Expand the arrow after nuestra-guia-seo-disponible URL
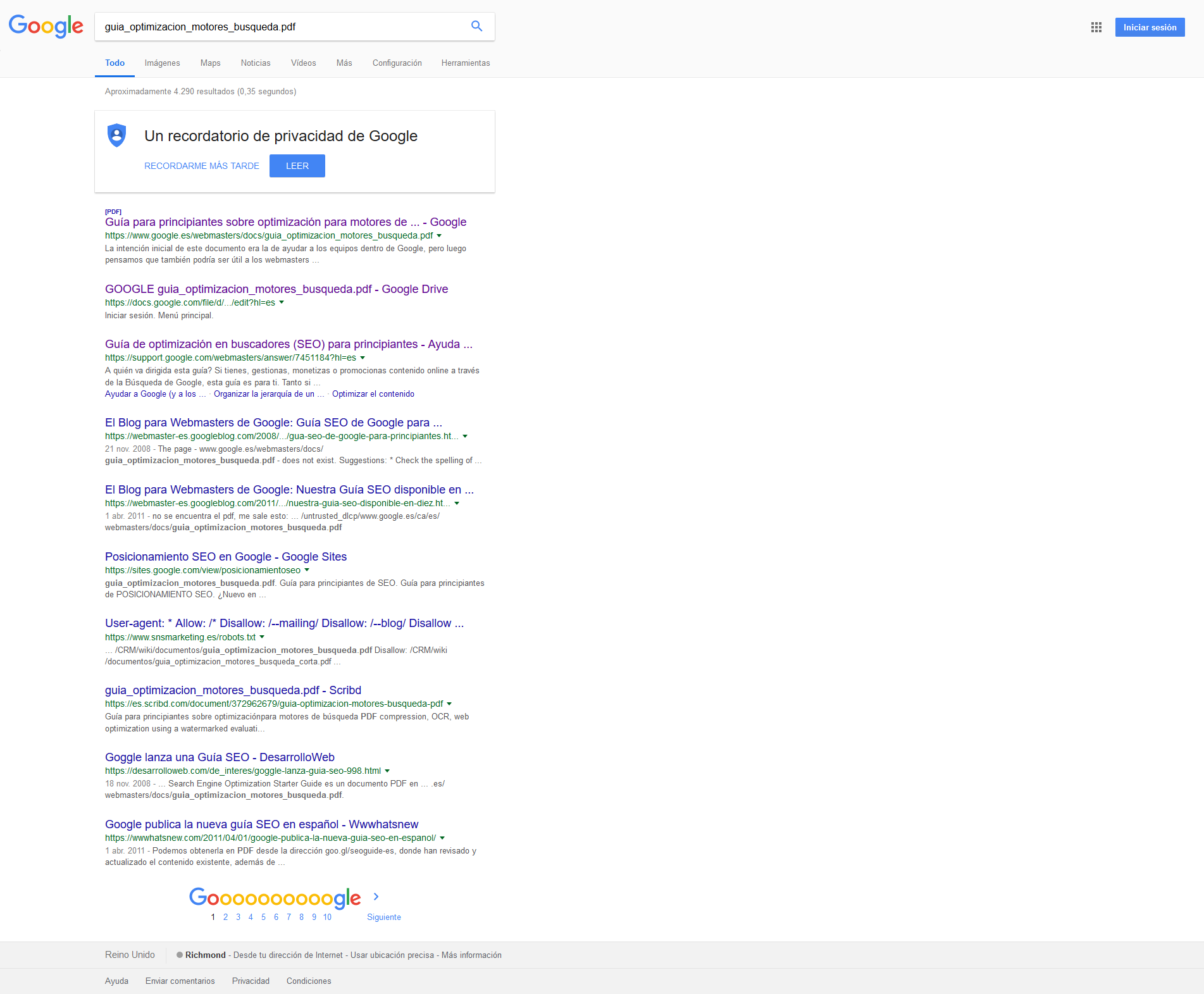 pyautogui.click(x=457, y=503)
